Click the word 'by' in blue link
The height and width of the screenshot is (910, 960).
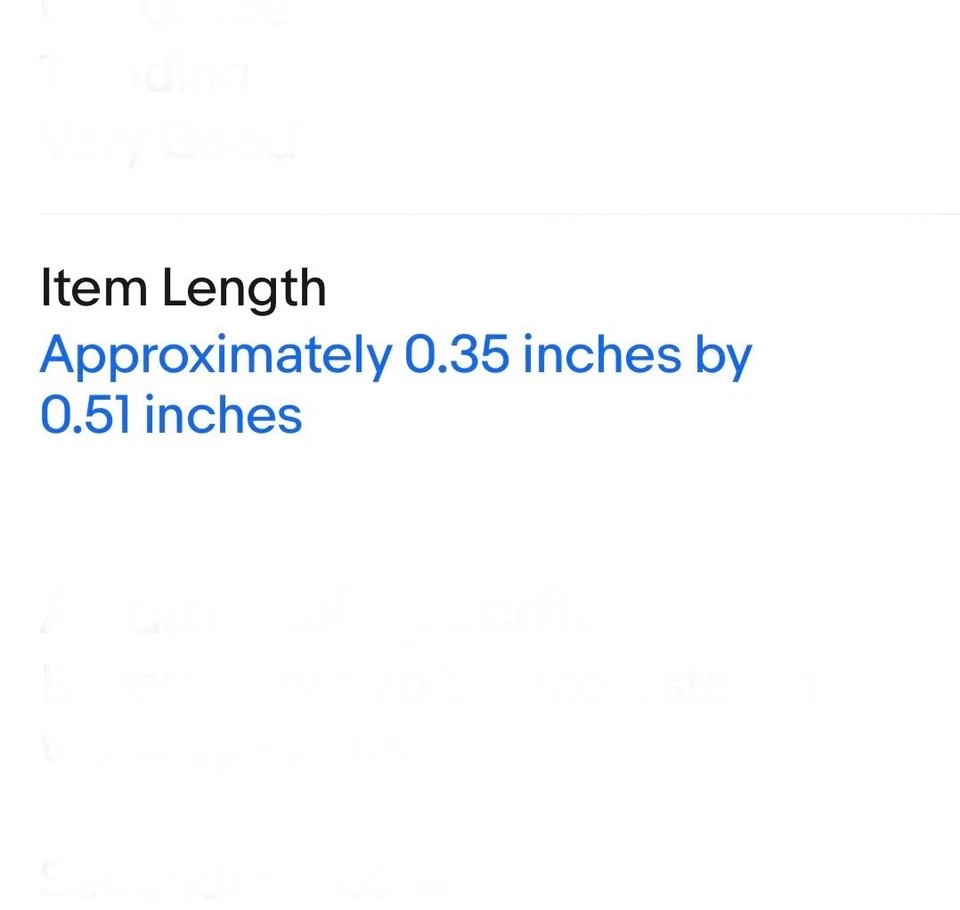click(723, 357)
